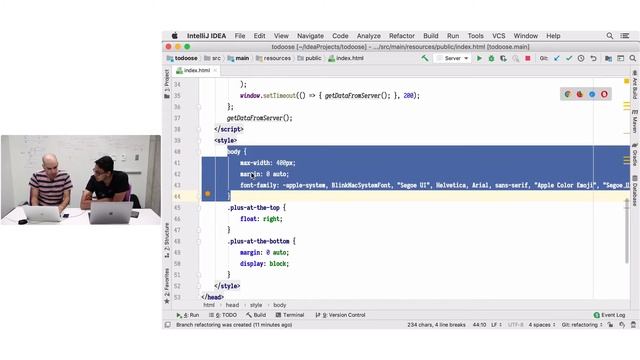This screenshot has width=640, height=360.
Task: Go to line position 44:10 indicator
Action: pos(479,325)
